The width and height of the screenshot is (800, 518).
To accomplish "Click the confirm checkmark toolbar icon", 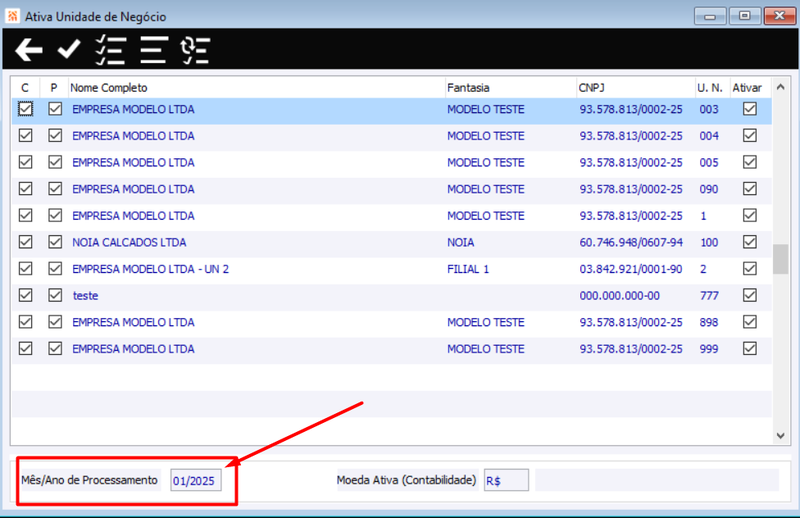I will coord(69,50).
